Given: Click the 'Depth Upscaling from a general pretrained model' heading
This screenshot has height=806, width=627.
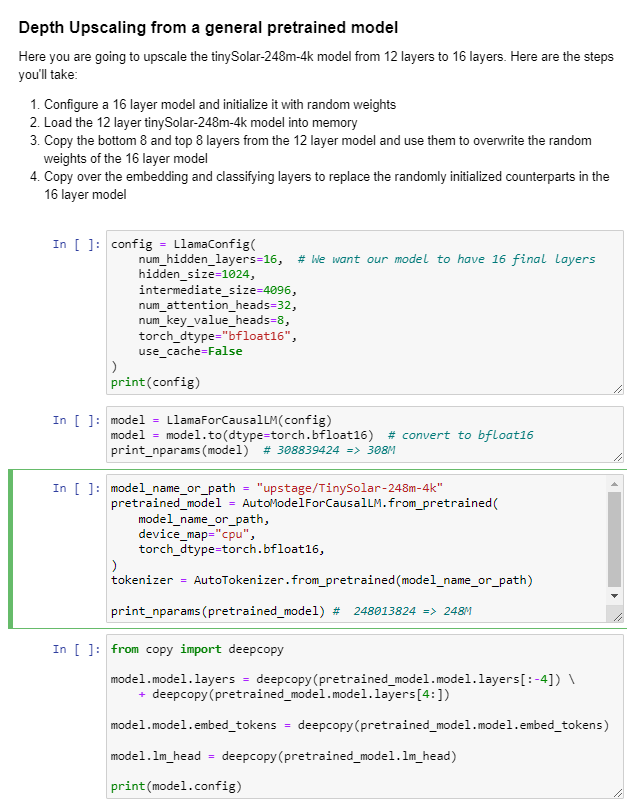Looking at the screenshot, I should [x=208, y=27].
